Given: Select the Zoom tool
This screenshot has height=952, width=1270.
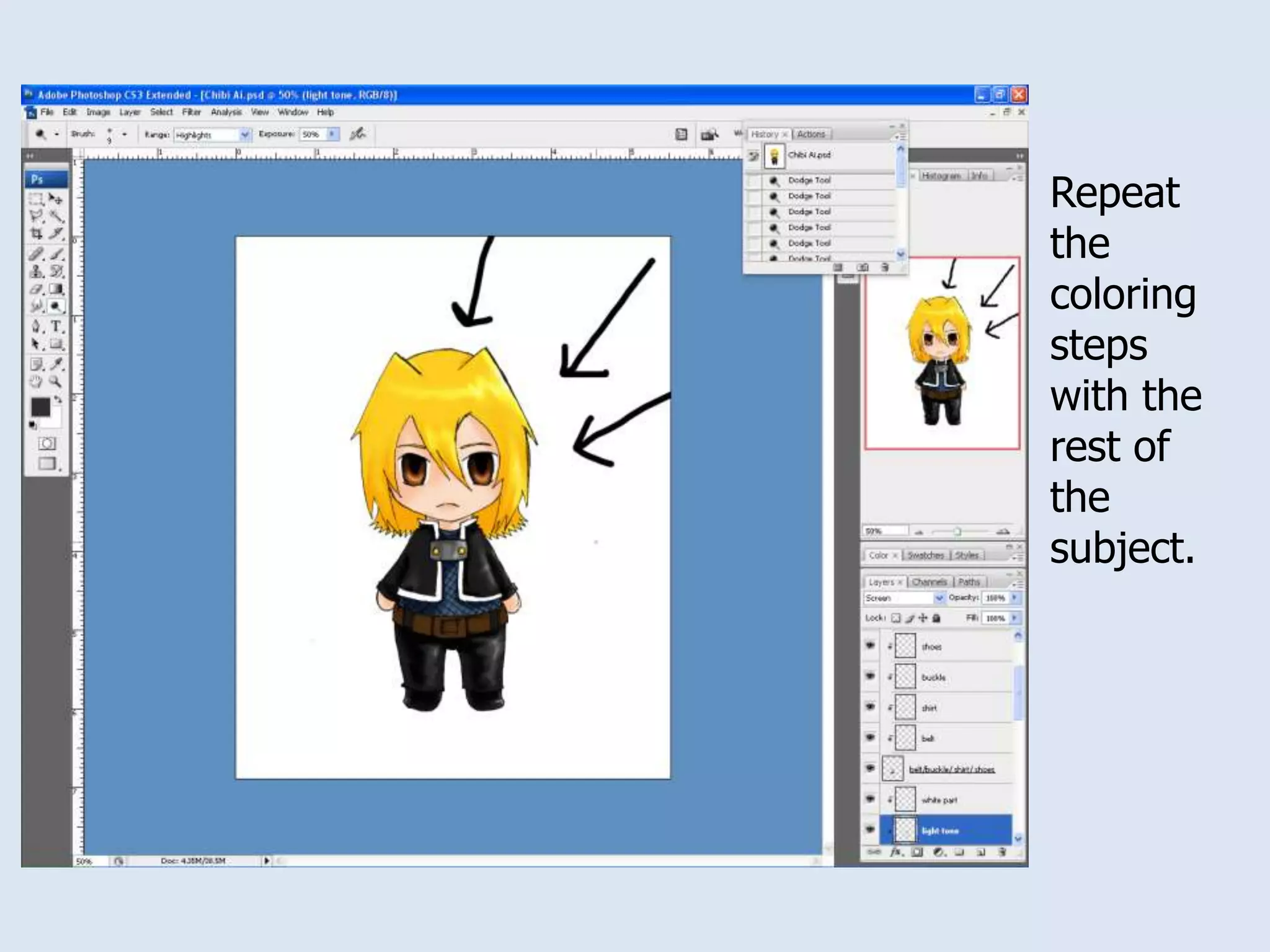Looking at the screenshot, I should click(x=56, y=382).
